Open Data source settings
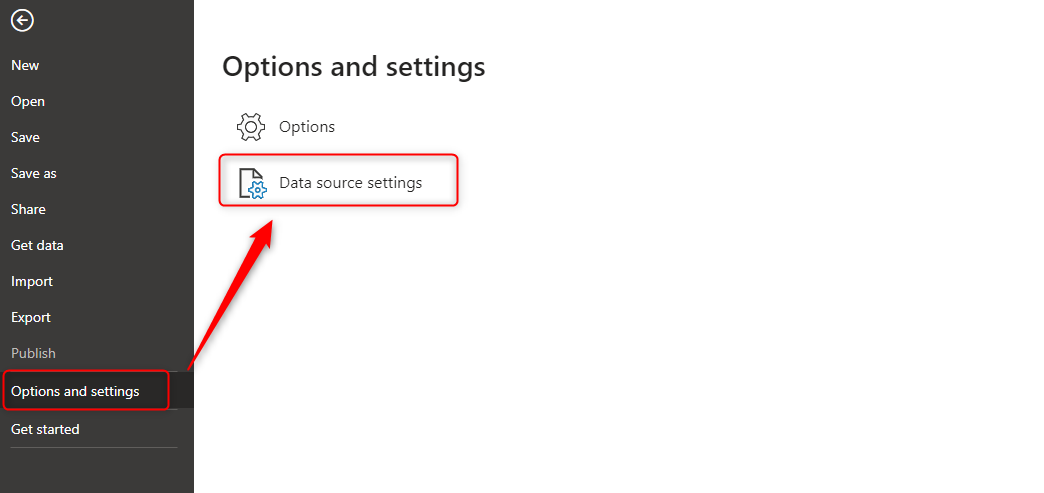This screenshot has width=1044, height=493. pos(350,183)
